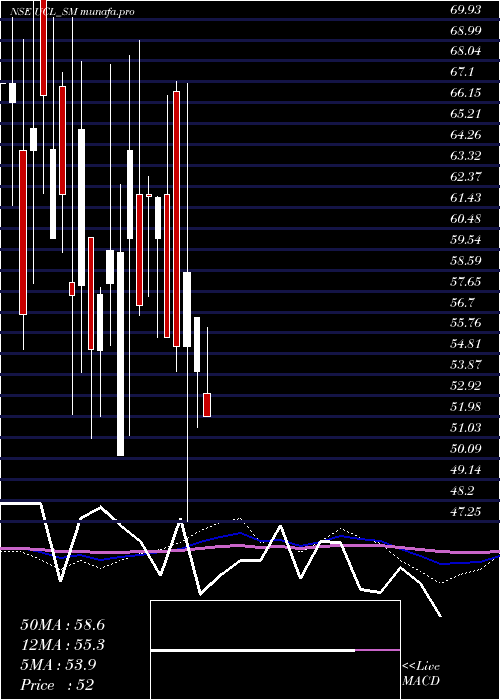500x700 pixels.
Task: Click the last small red candlestick near 52
Action: pyautogui.click(x=207, y=405)
